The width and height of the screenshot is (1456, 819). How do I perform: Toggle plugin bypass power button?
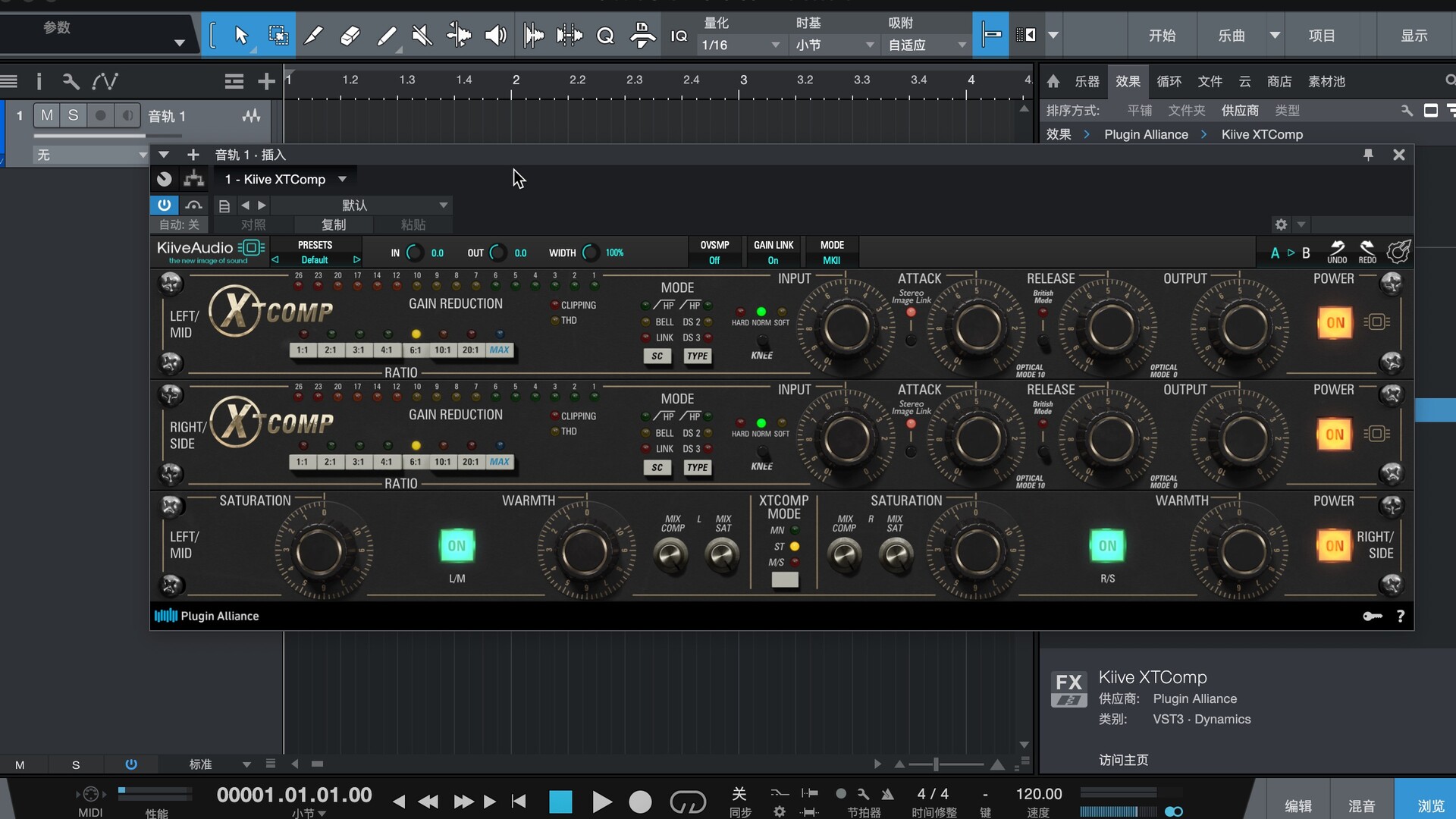pos(164,205)
